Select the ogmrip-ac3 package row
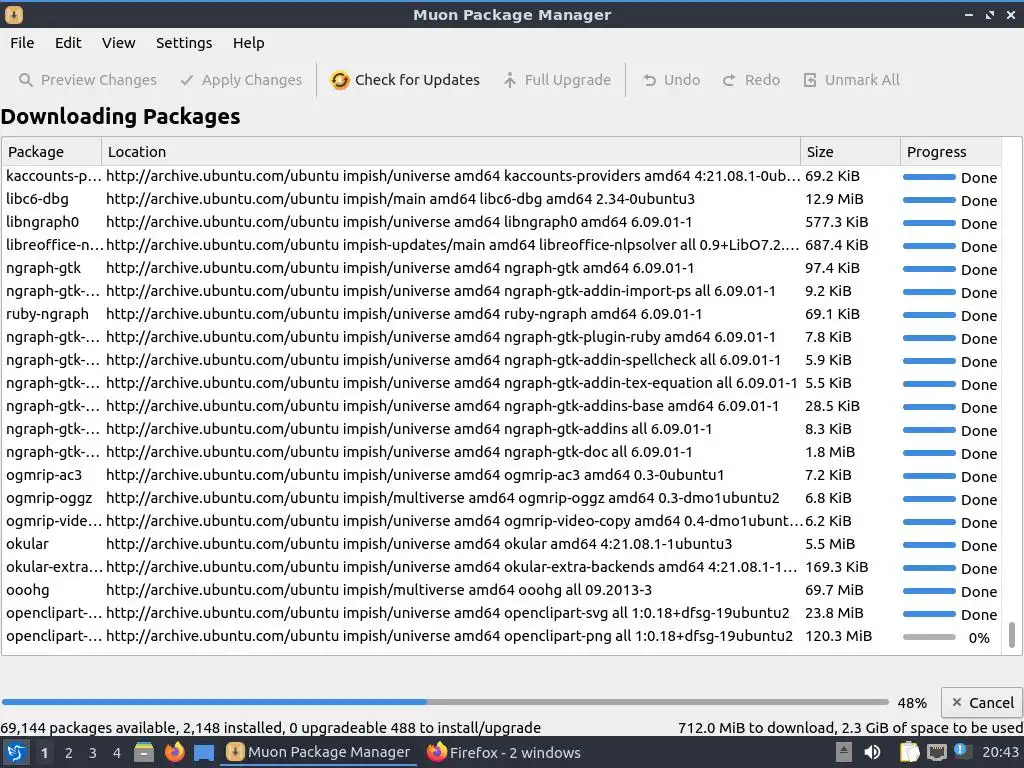 click(501, 475)
